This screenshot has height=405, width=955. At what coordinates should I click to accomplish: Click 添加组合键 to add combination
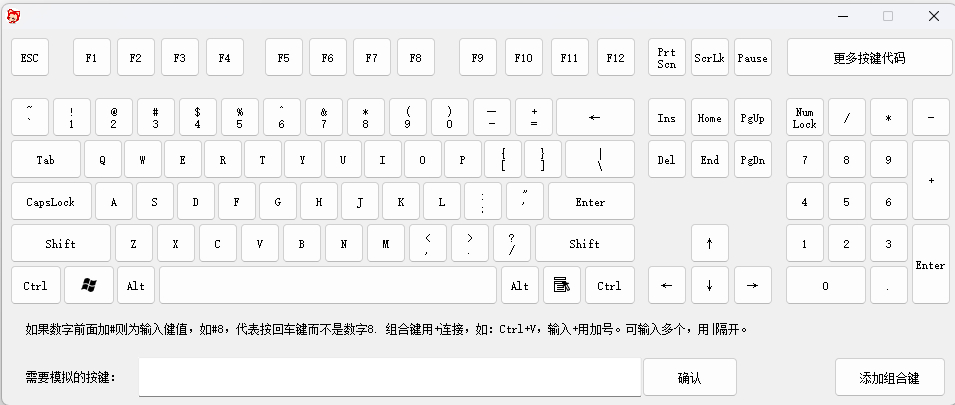point(889,377)
